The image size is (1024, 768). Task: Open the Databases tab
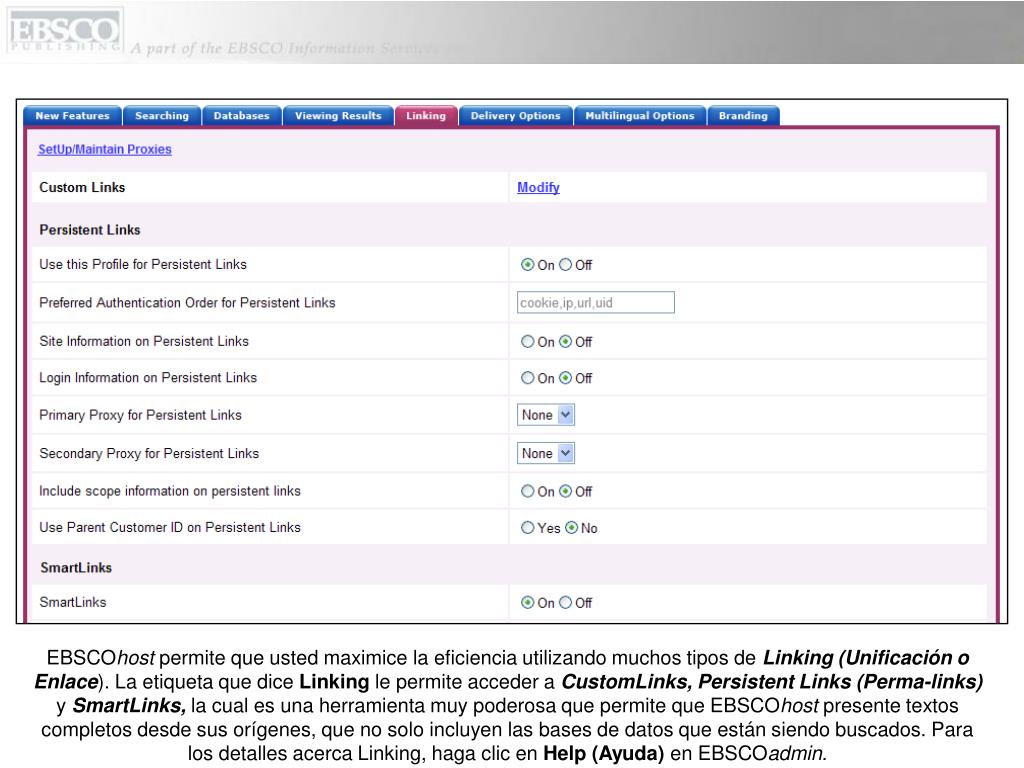(x=242, y=116)
